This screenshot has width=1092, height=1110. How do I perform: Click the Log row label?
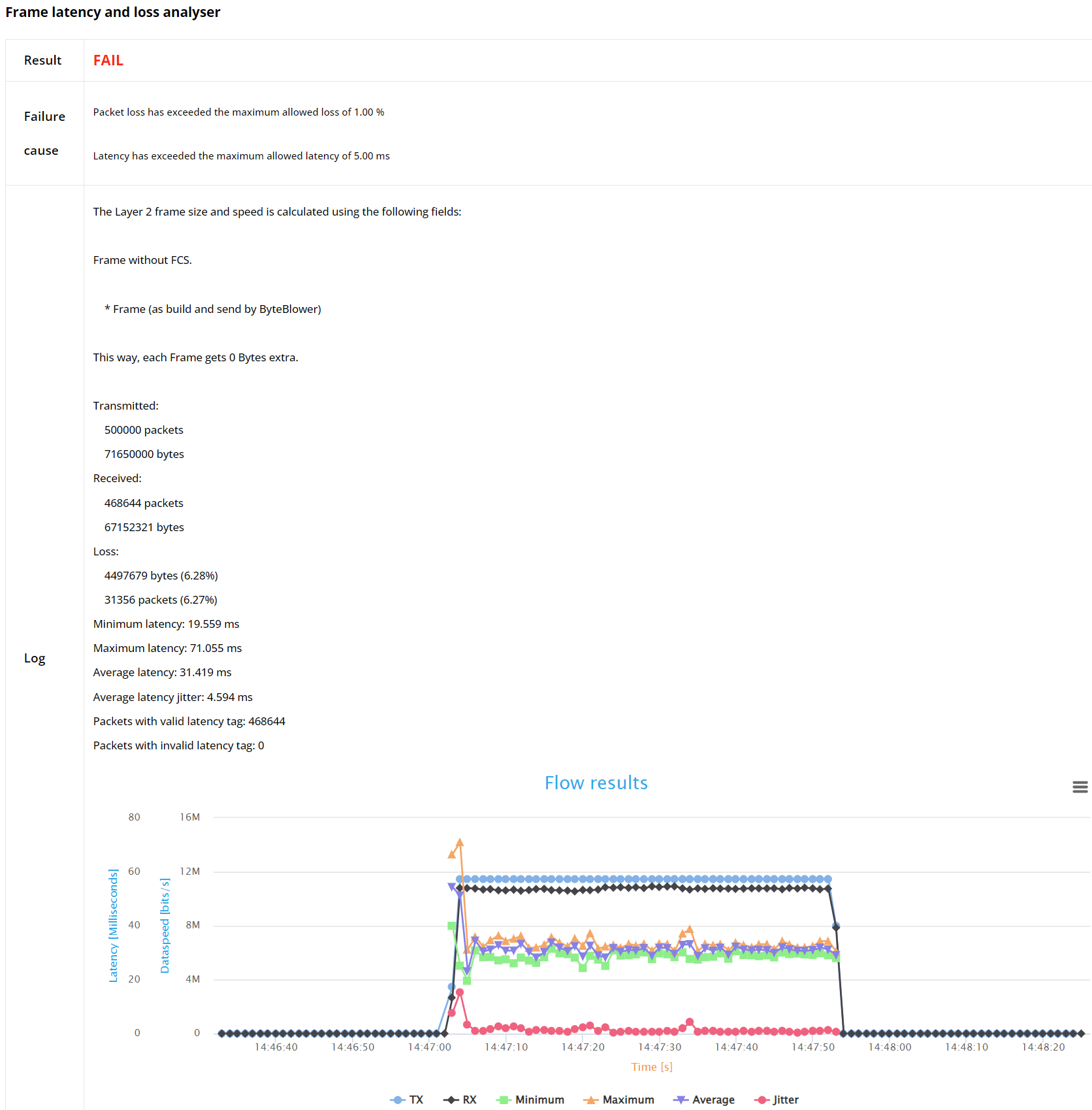(x=35, y=658)
